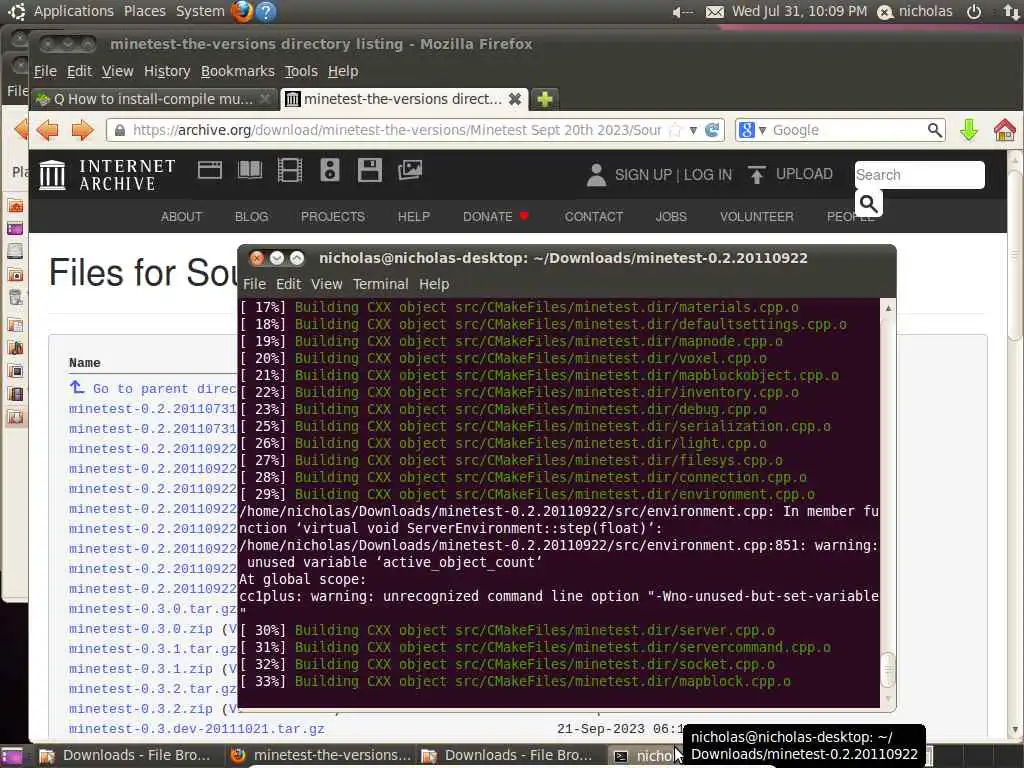Open the Applications menu
1024x768 pixels.
[73, 11]
